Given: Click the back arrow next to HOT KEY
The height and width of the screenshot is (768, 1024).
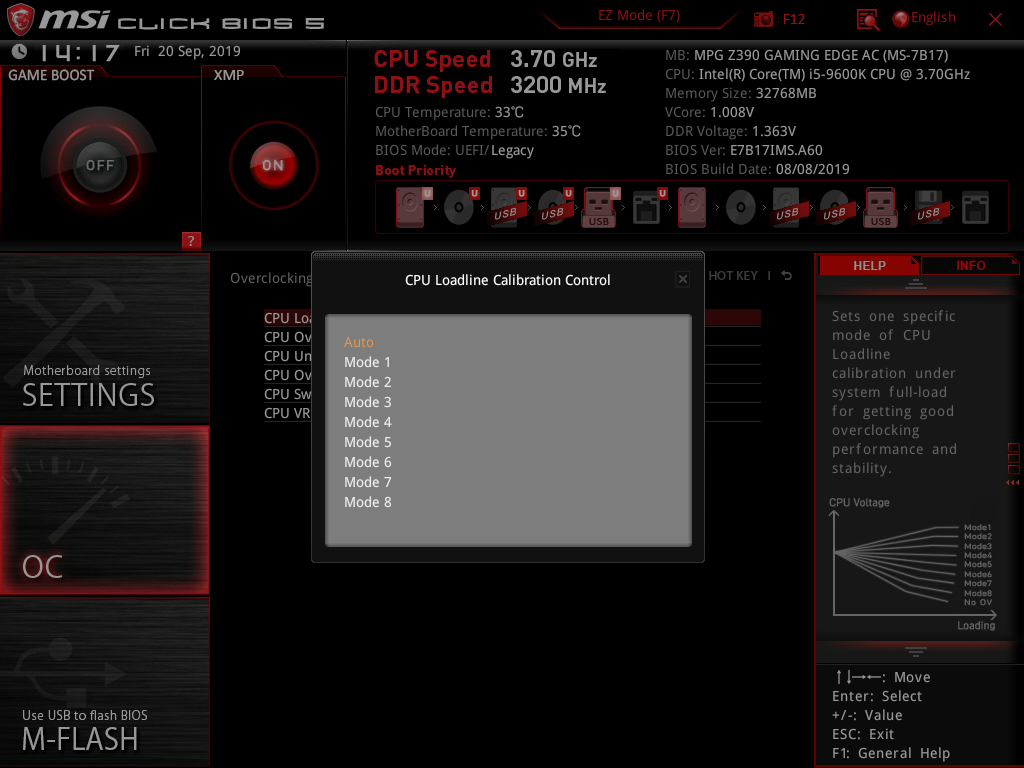Looking at the screenshot, I should 787,276.
